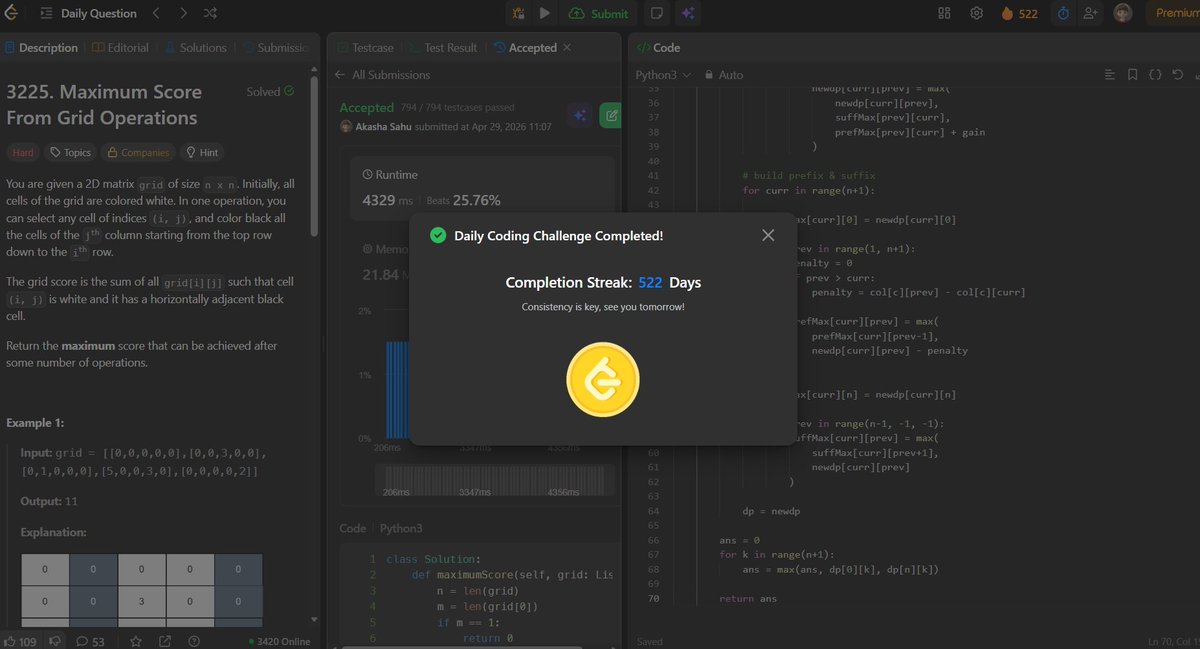The image size is (1200, 649).
Task: Toggle the Auto setting beside Python3
Action: click(724, 75)
